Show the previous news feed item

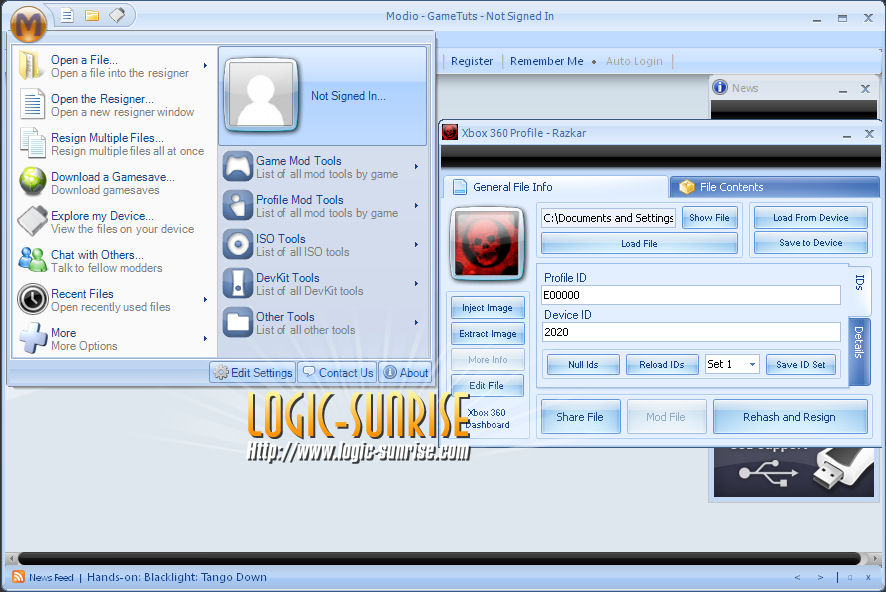coord(797,577)
